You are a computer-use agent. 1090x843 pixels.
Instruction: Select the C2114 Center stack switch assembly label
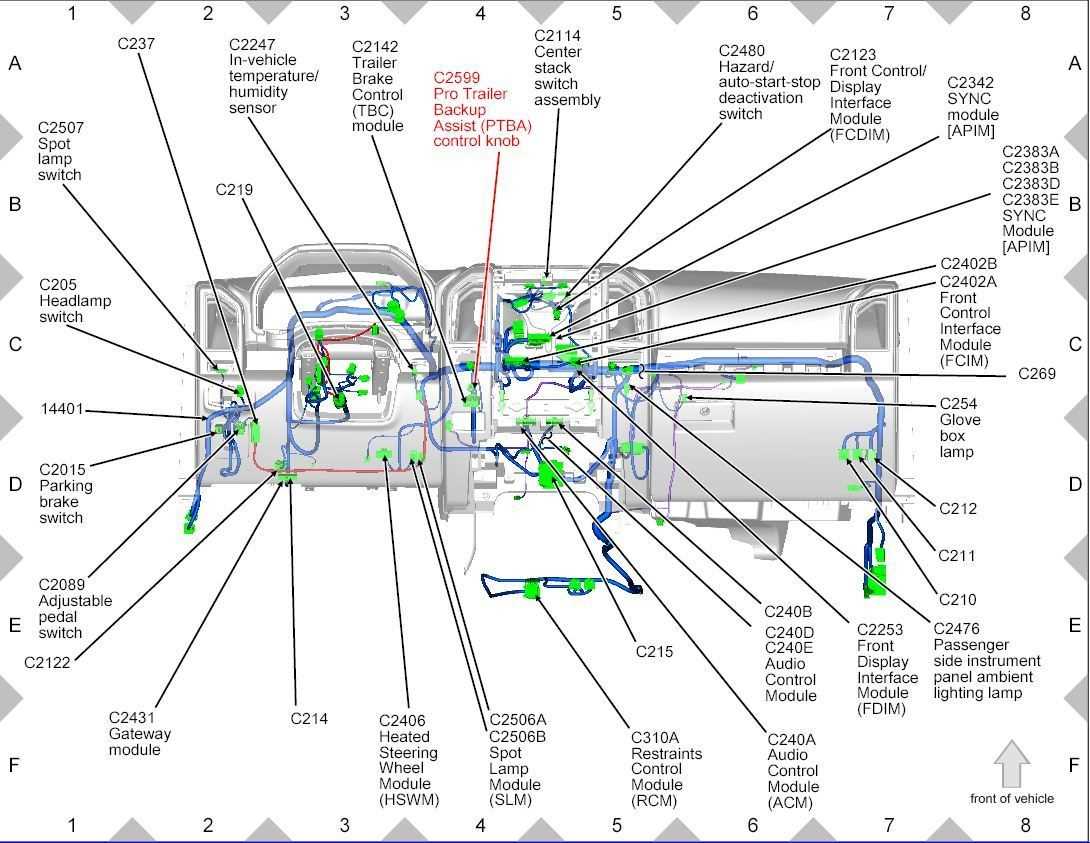pos(567,67)
